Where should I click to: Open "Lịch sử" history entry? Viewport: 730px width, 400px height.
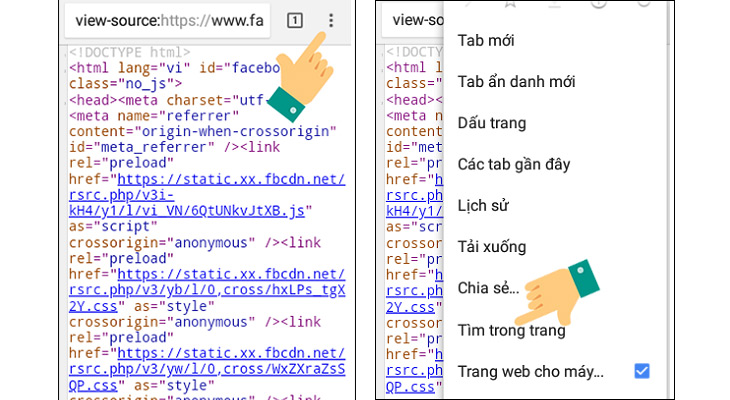483,205
